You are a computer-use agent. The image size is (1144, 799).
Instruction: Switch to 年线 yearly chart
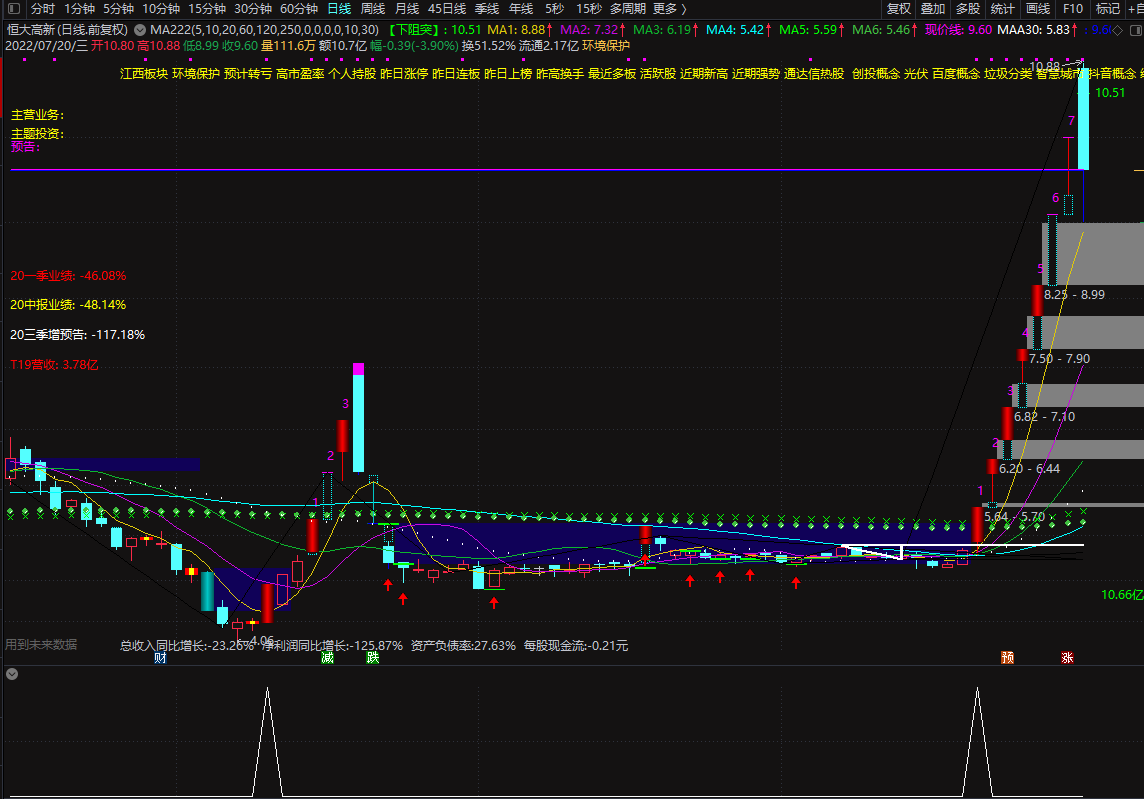[x=521, y=9]
